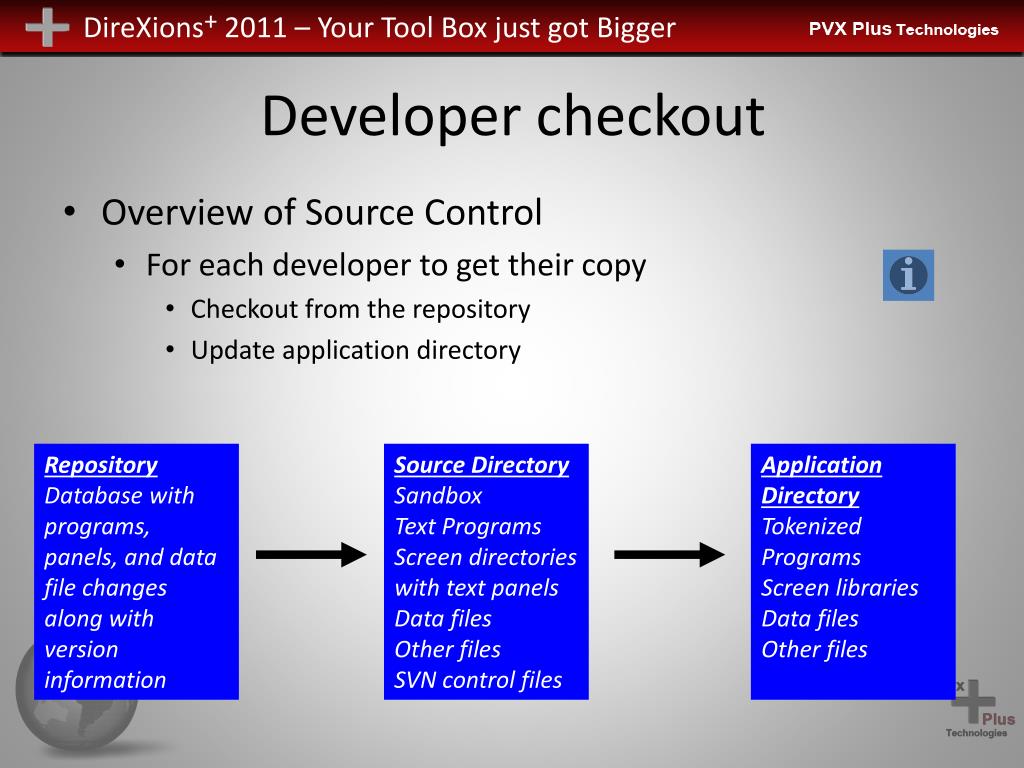Click "Checkout from the repository" bullet
The height and width of the screenshot is (768, 1024).
pos(360,309)
